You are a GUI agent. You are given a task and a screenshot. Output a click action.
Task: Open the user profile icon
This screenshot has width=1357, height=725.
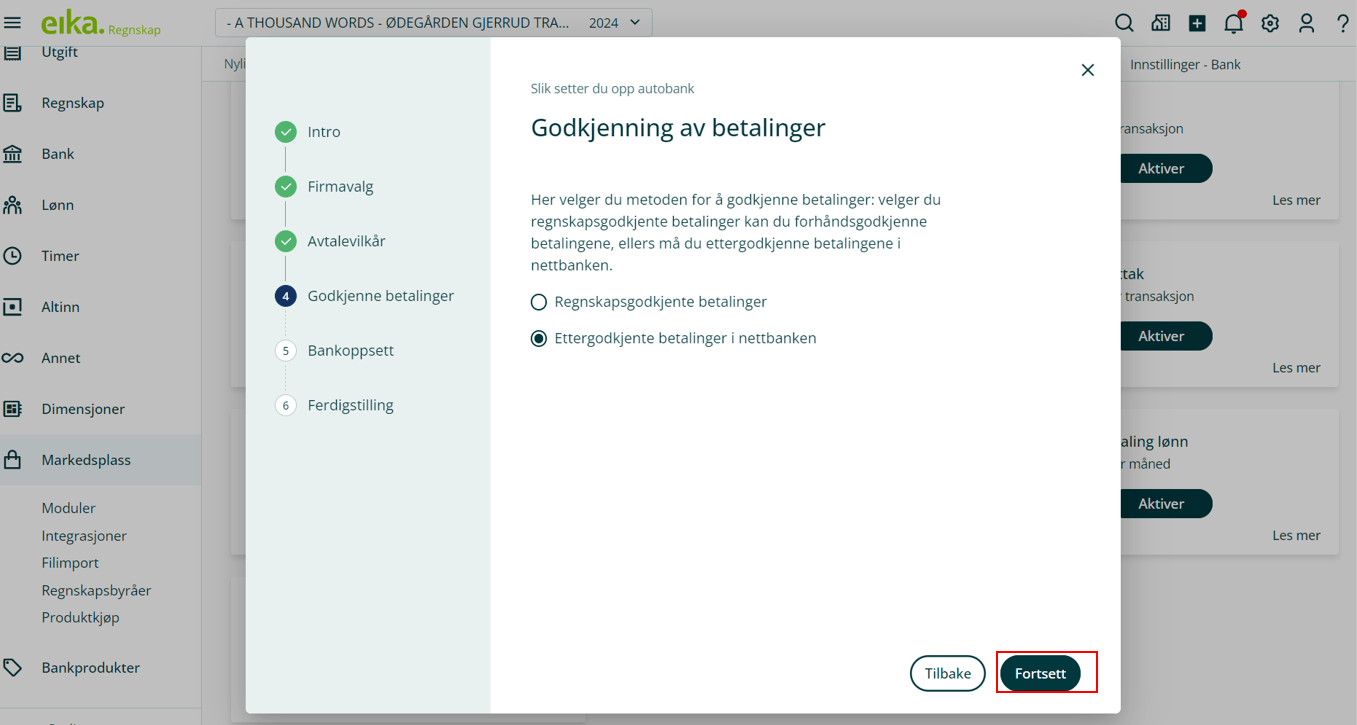pyautogui.click(x=1306, y=23)
